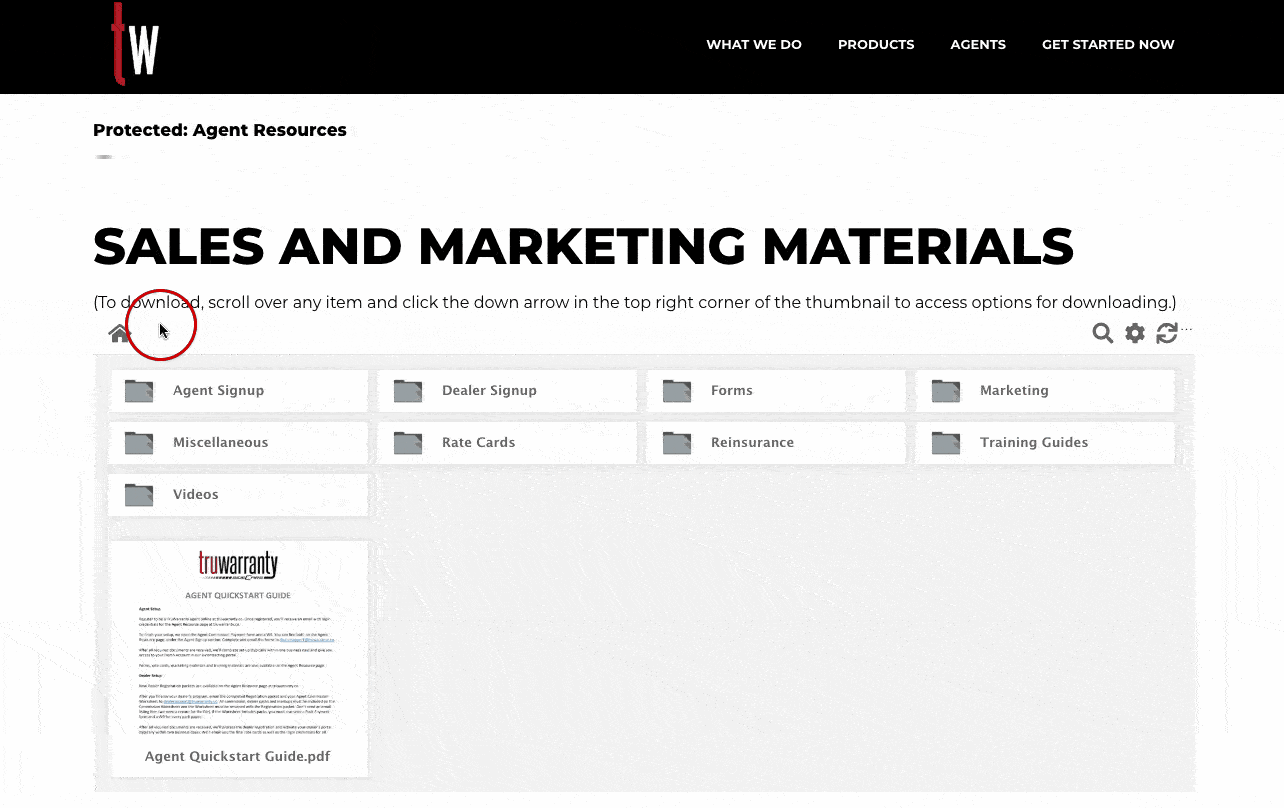Open the Marketing folder label

tap(1014, 391)
